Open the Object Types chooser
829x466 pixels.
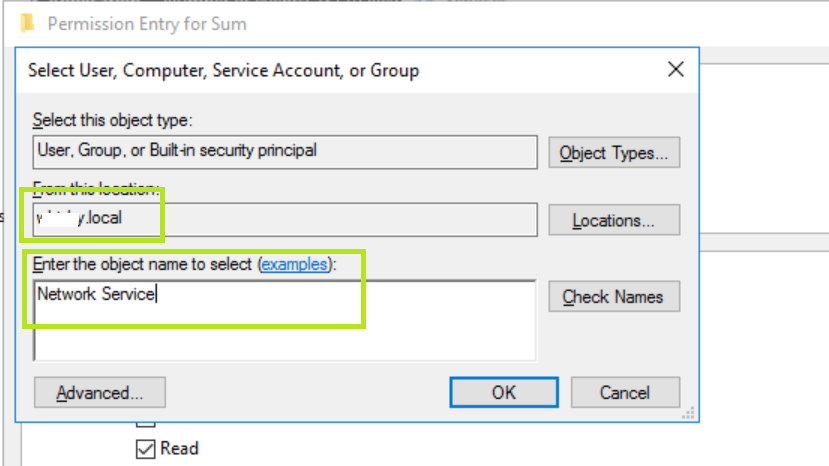pyautogui.click(x=614, y=153)
